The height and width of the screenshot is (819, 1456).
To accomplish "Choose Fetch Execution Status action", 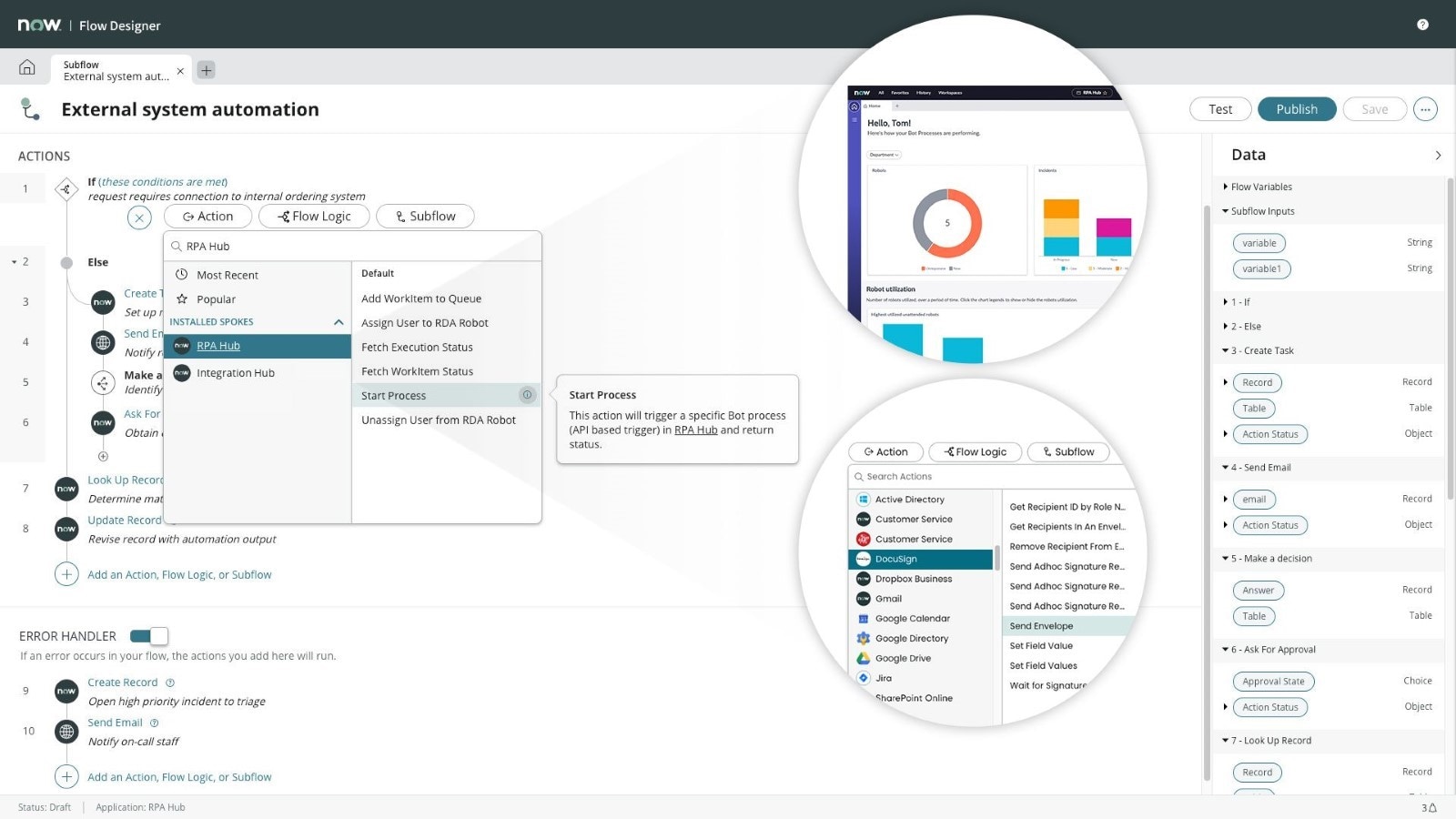I will click(417, 348).
